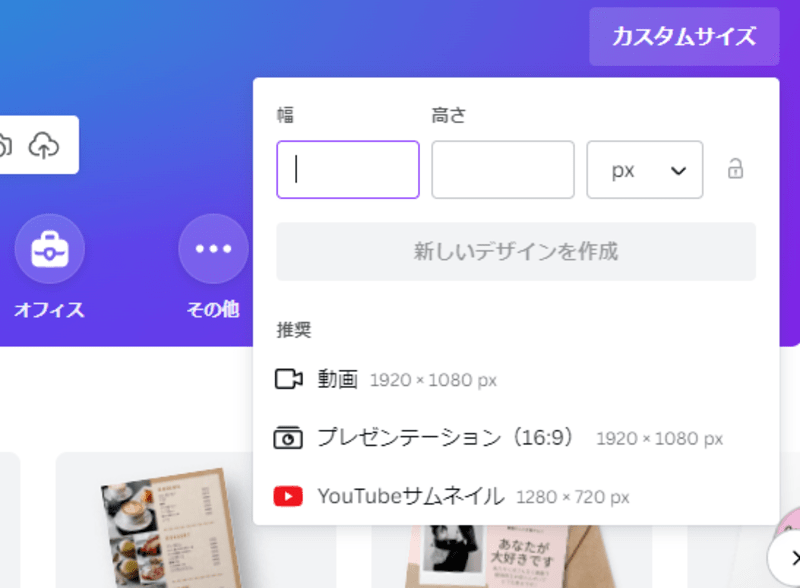This screenshot has height=588, width=800.
Task: Toggle the aspect ratio lock icon
Action: [735, 169]
